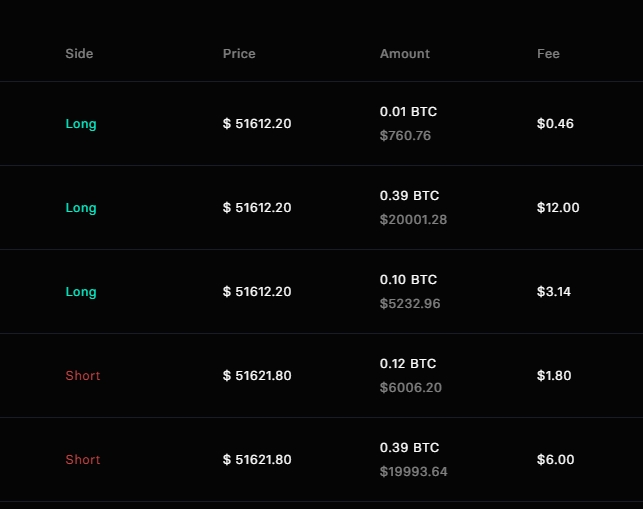Click the $760.76 amount value
643x509 pixels.
click(x=405, y=136)
